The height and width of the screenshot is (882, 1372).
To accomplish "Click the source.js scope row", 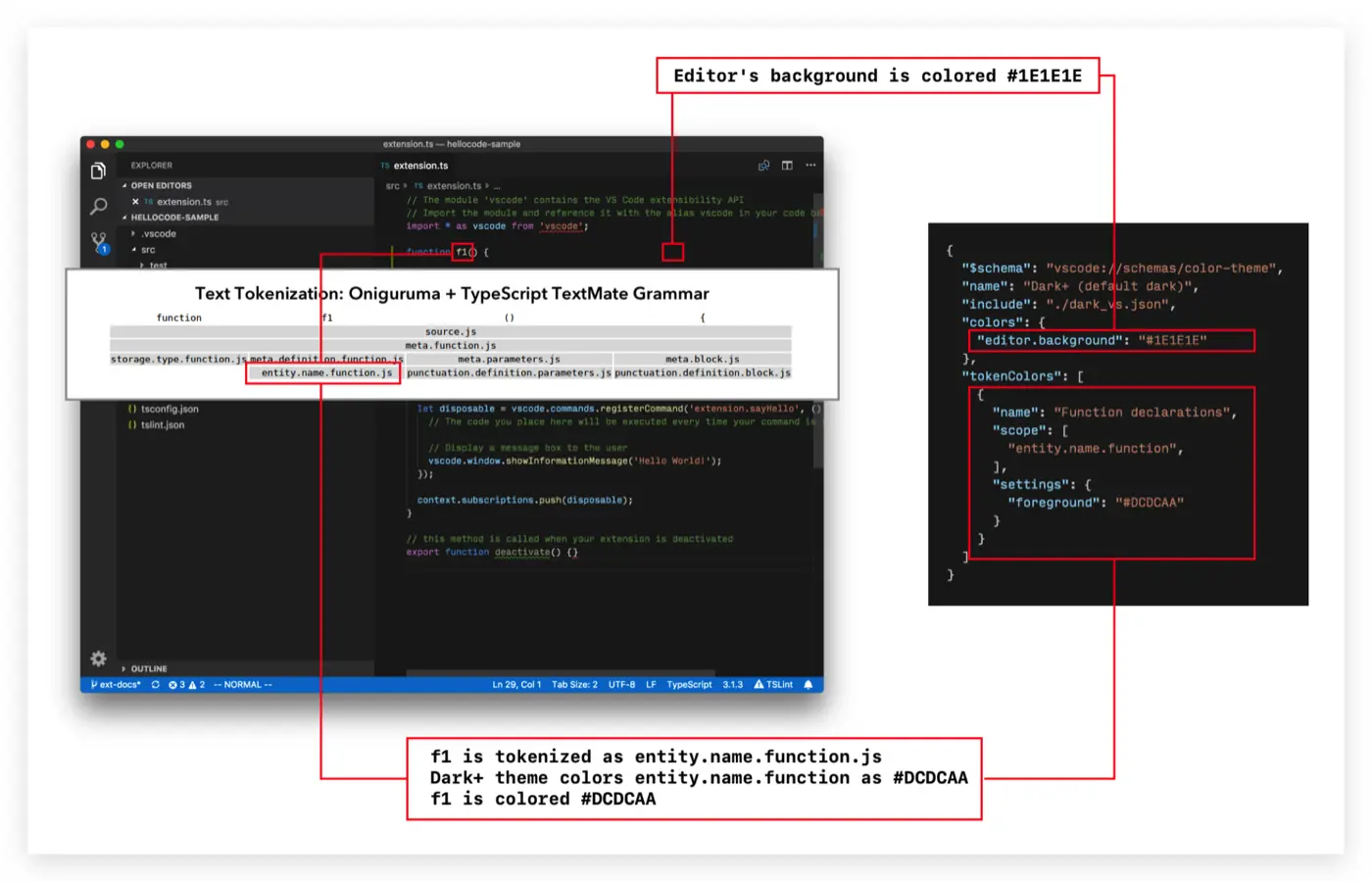I will (x=451, y=332).
